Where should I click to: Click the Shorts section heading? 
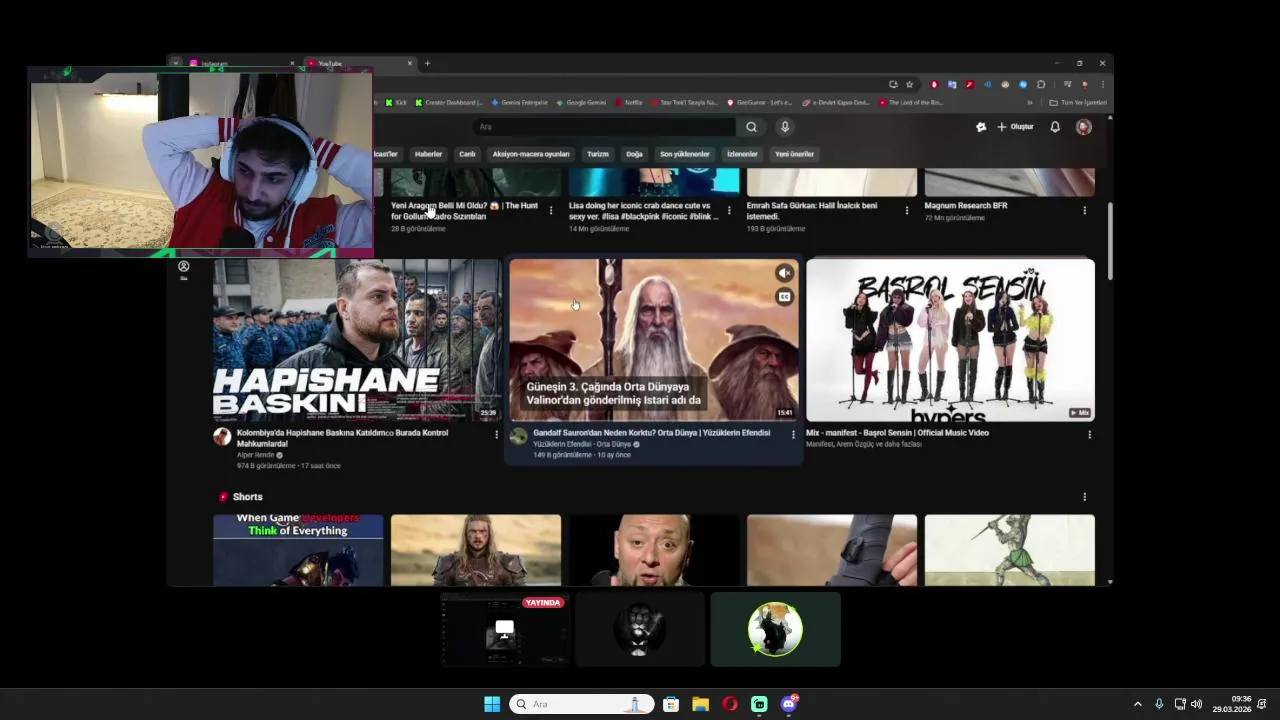247,497
